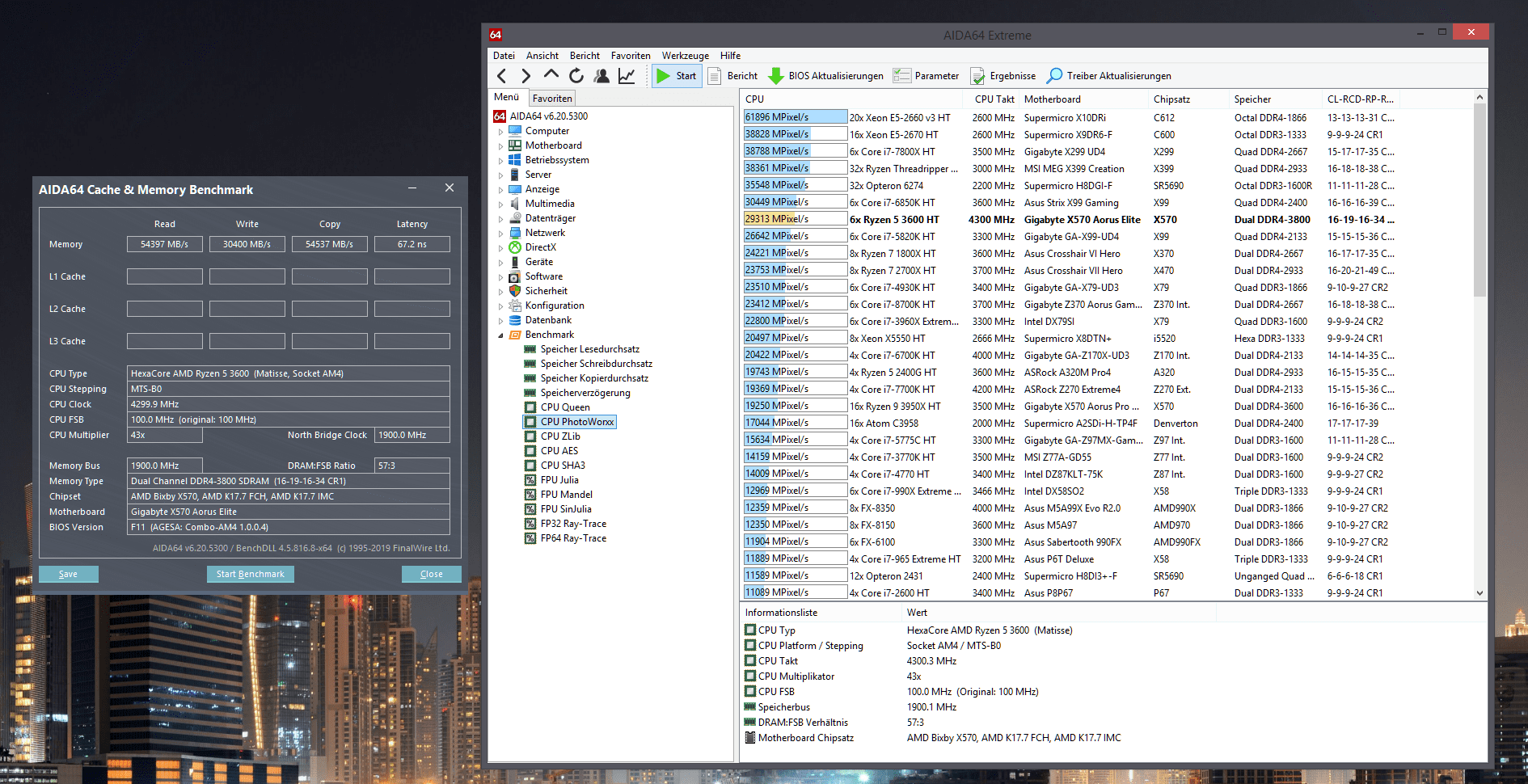Screen dimensions: 1528x784
Task: Open the line graph icon in the toolbar
Action: point(627,76)
